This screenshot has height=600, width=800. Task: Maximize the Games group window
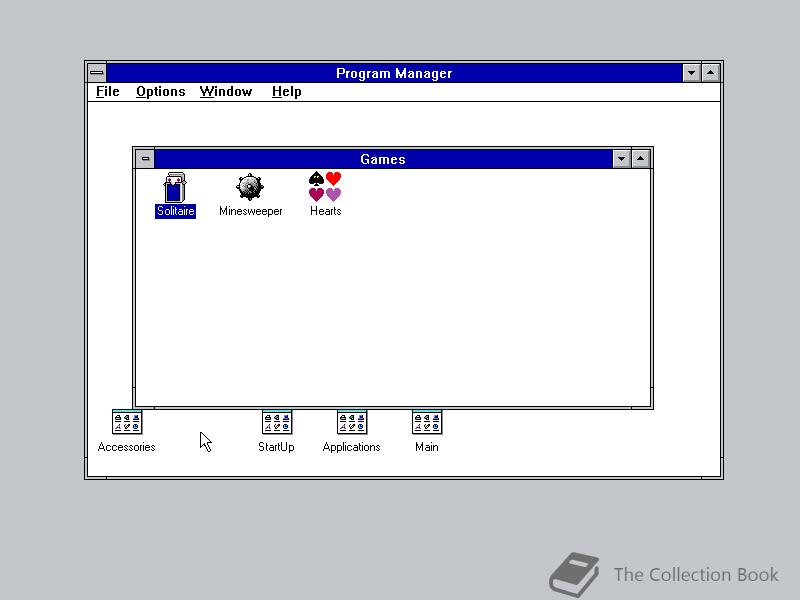[641, 159]
